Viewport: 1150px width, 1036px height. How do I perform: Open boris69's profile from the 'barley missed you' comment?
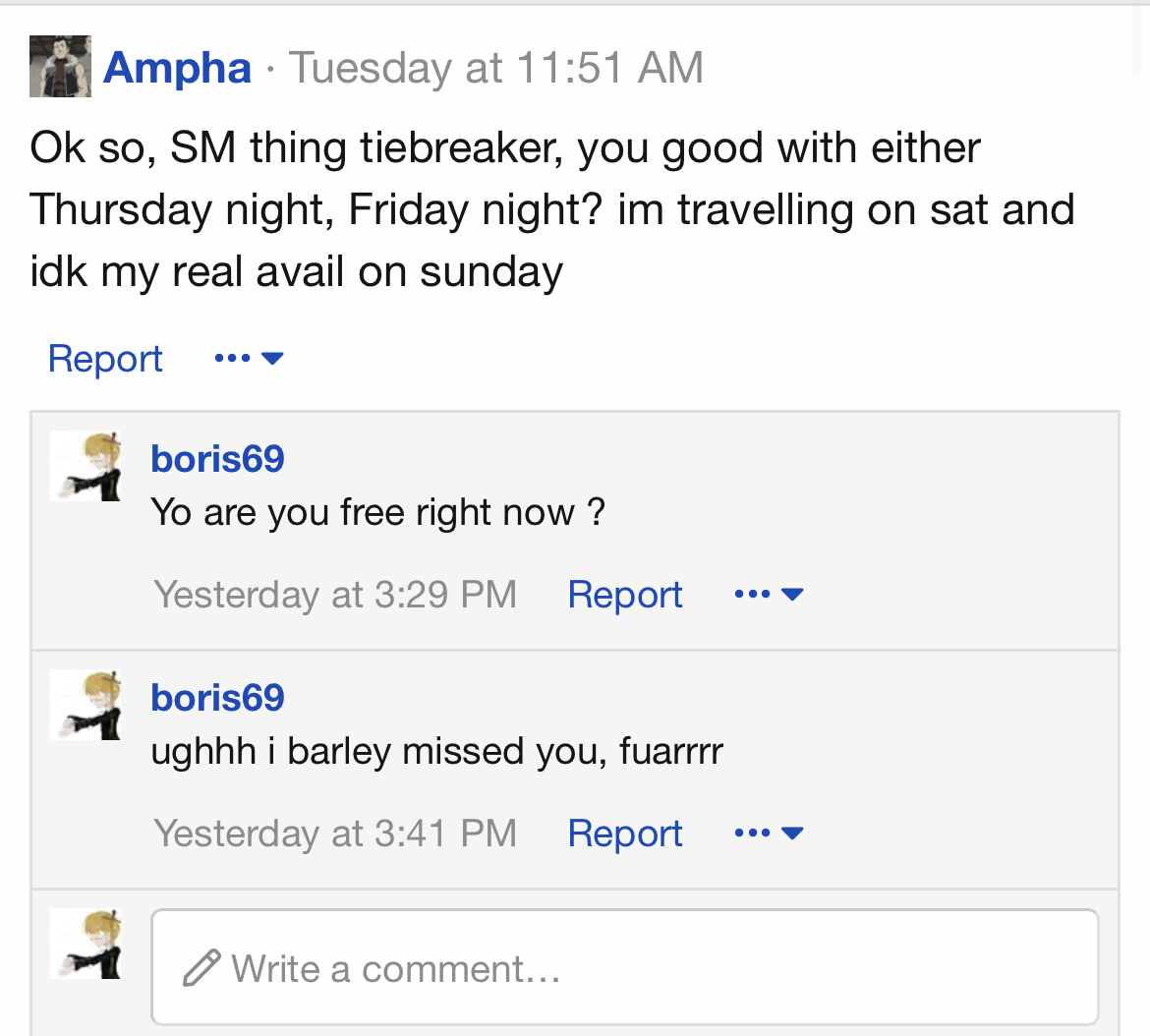pyautogui.click(x=217, y=698)
